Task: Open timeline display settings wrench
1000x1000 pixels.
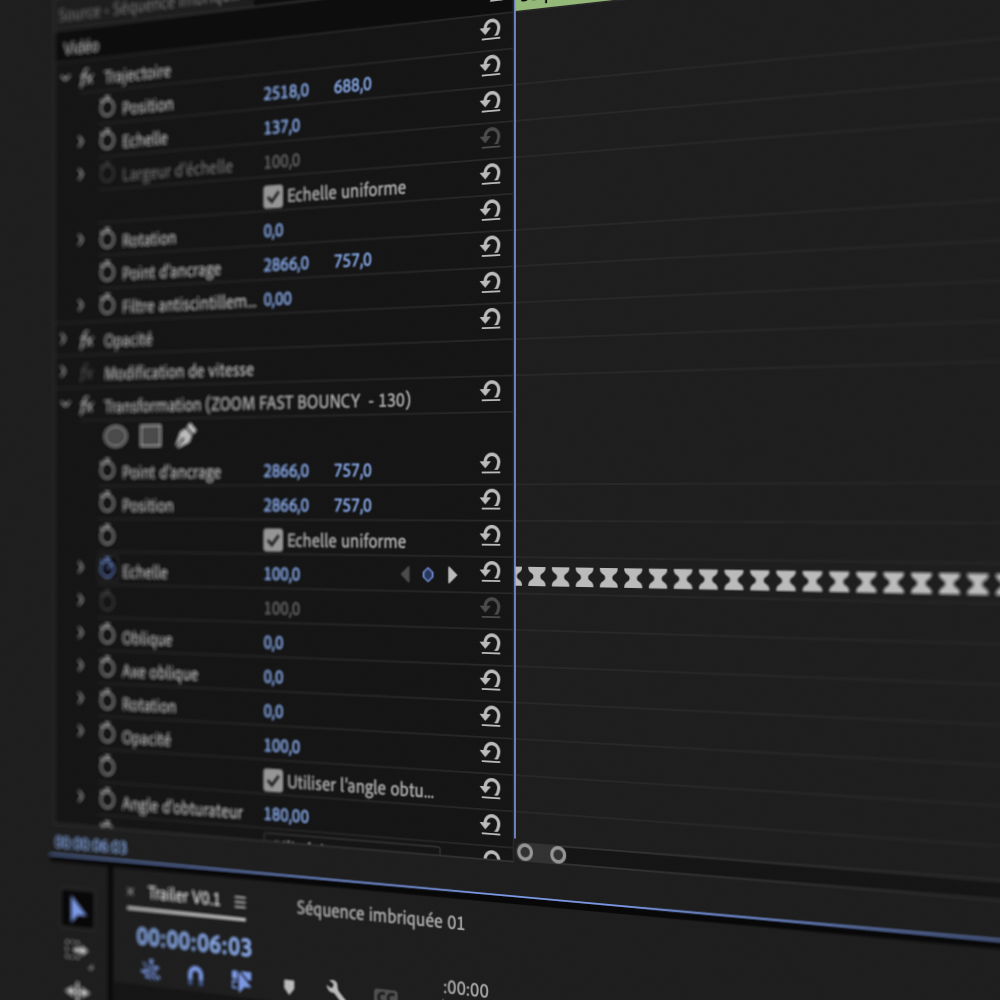Action: coord(336,989)
